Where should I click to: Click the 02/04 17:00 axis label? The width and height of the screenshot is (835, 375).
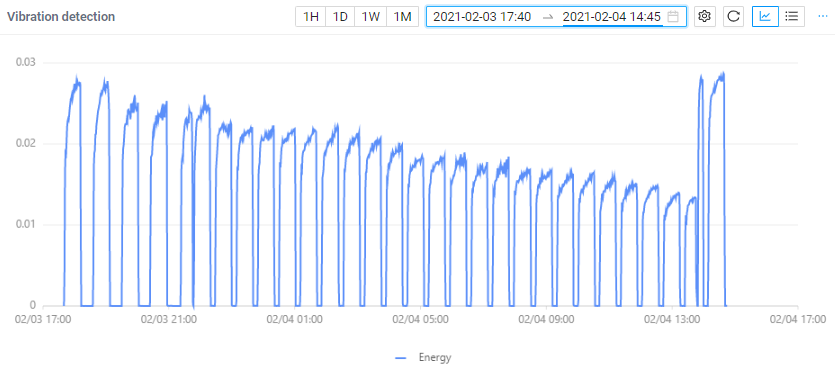(798, 320)
